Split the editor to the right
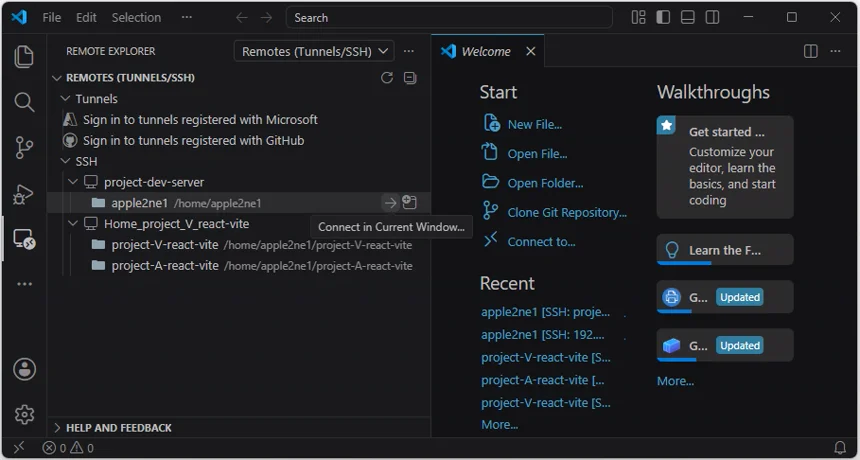860x460 pixels. pos(811,51)
